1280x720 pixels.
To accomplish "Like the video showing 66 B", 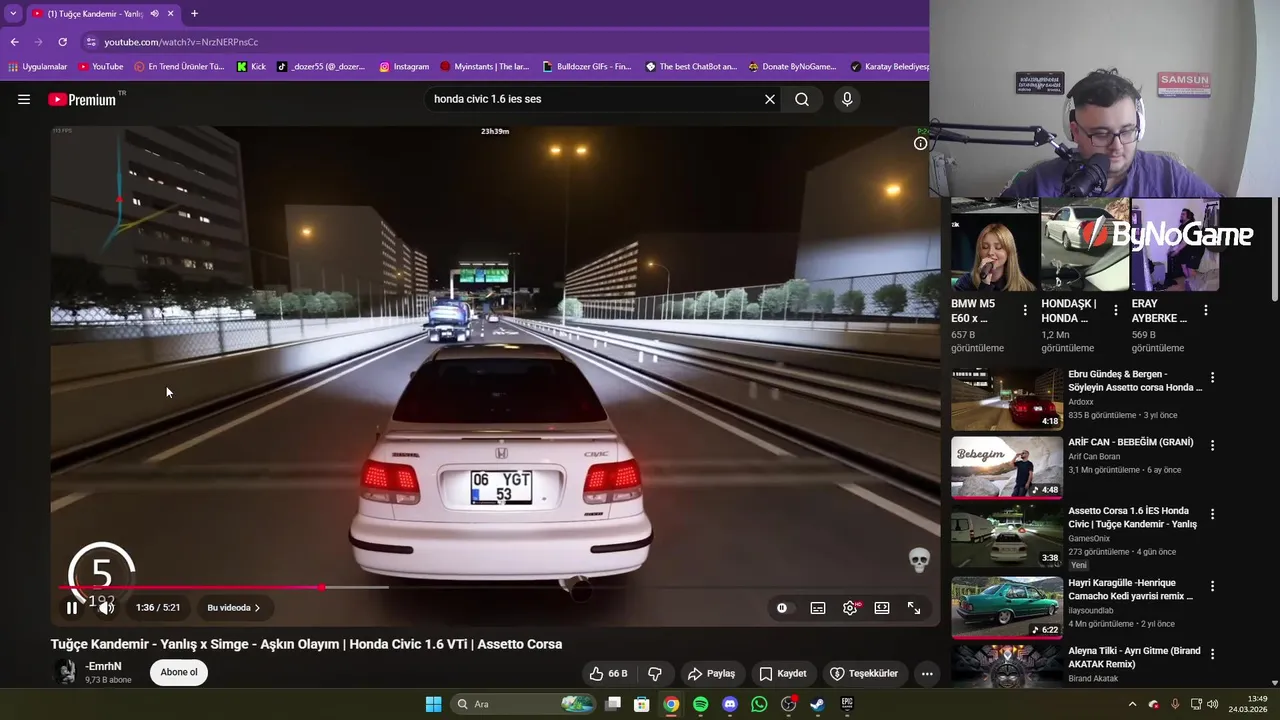I will click(x=609, y=673).
